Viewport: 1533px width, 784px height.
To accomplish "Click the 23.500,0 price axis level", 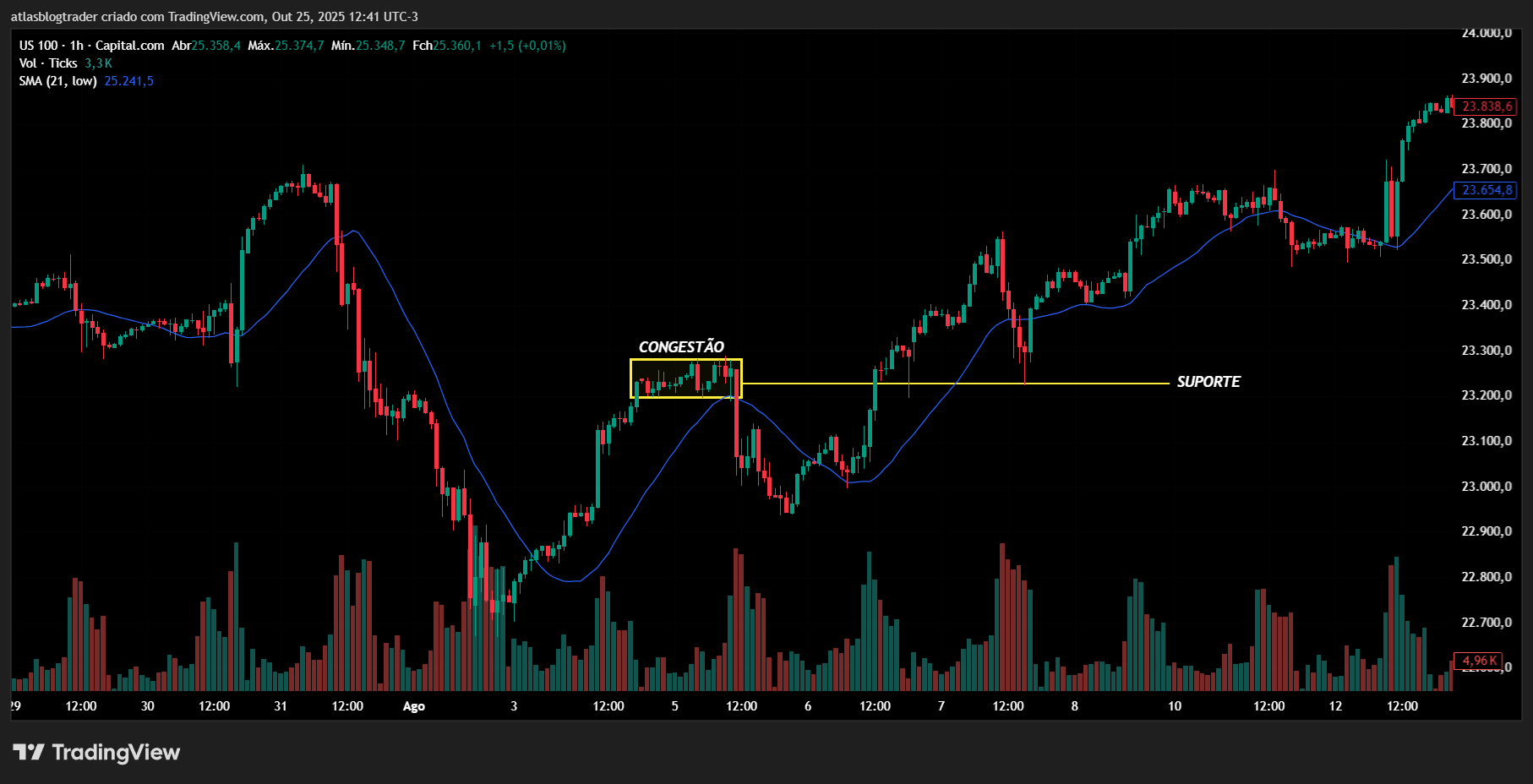I will pyautogui.click(x=1487, y=259).
